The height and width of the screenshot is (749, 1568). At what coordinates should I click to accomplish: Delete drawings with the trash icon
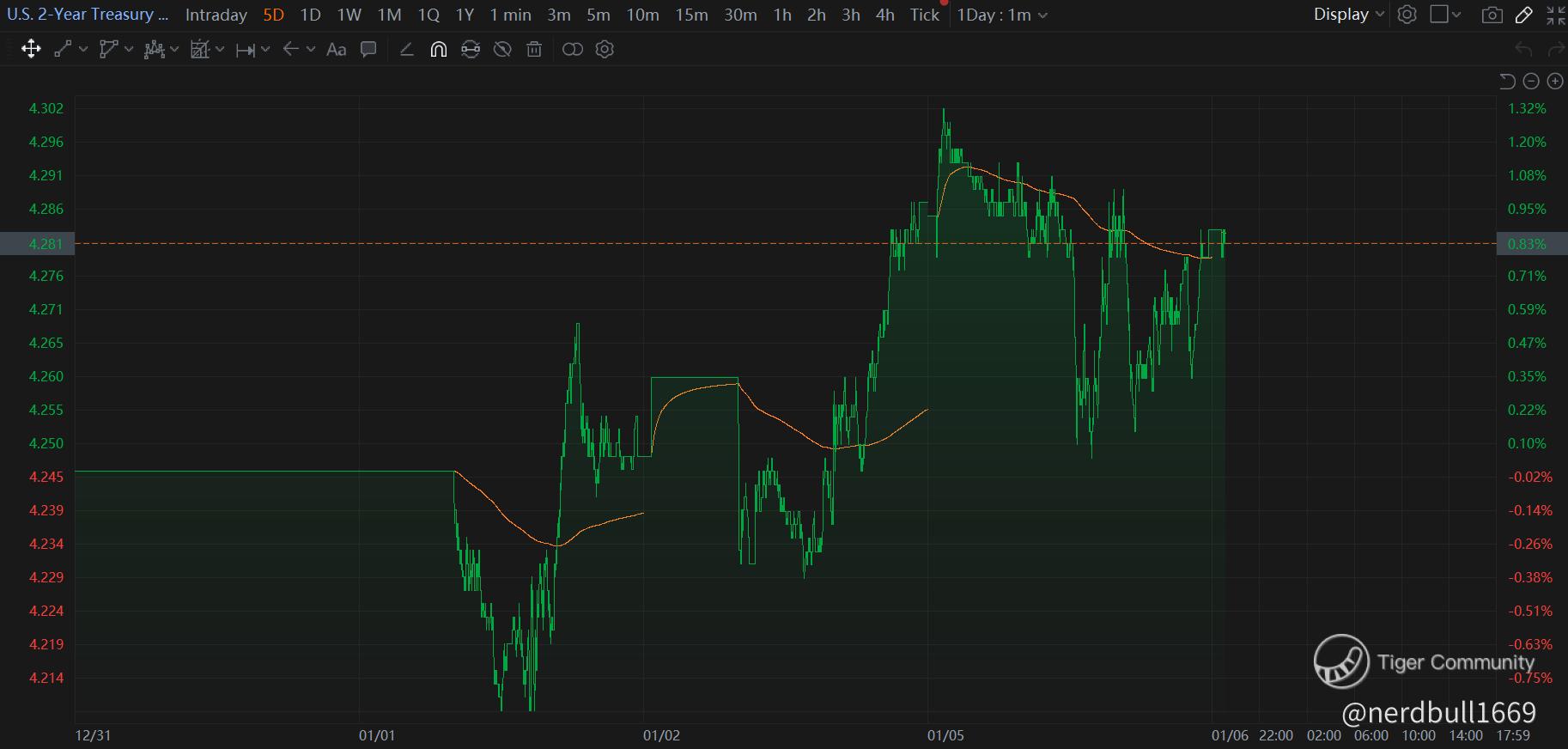(534, 49)
